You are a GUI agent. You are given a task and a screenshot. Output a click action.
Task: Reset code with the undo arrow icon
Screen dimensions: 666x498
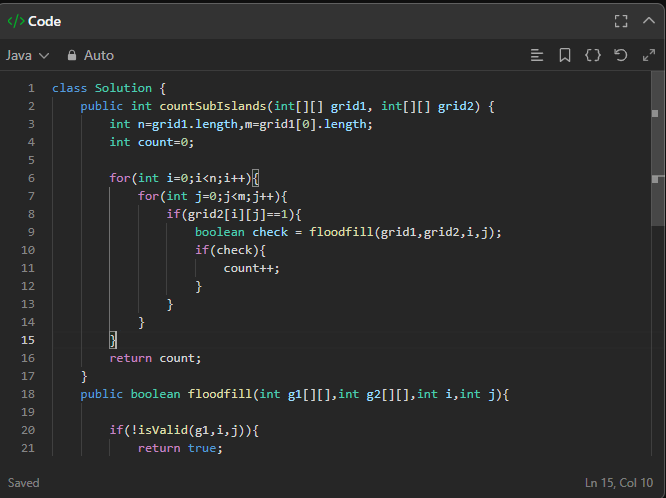tap(621, 55)
